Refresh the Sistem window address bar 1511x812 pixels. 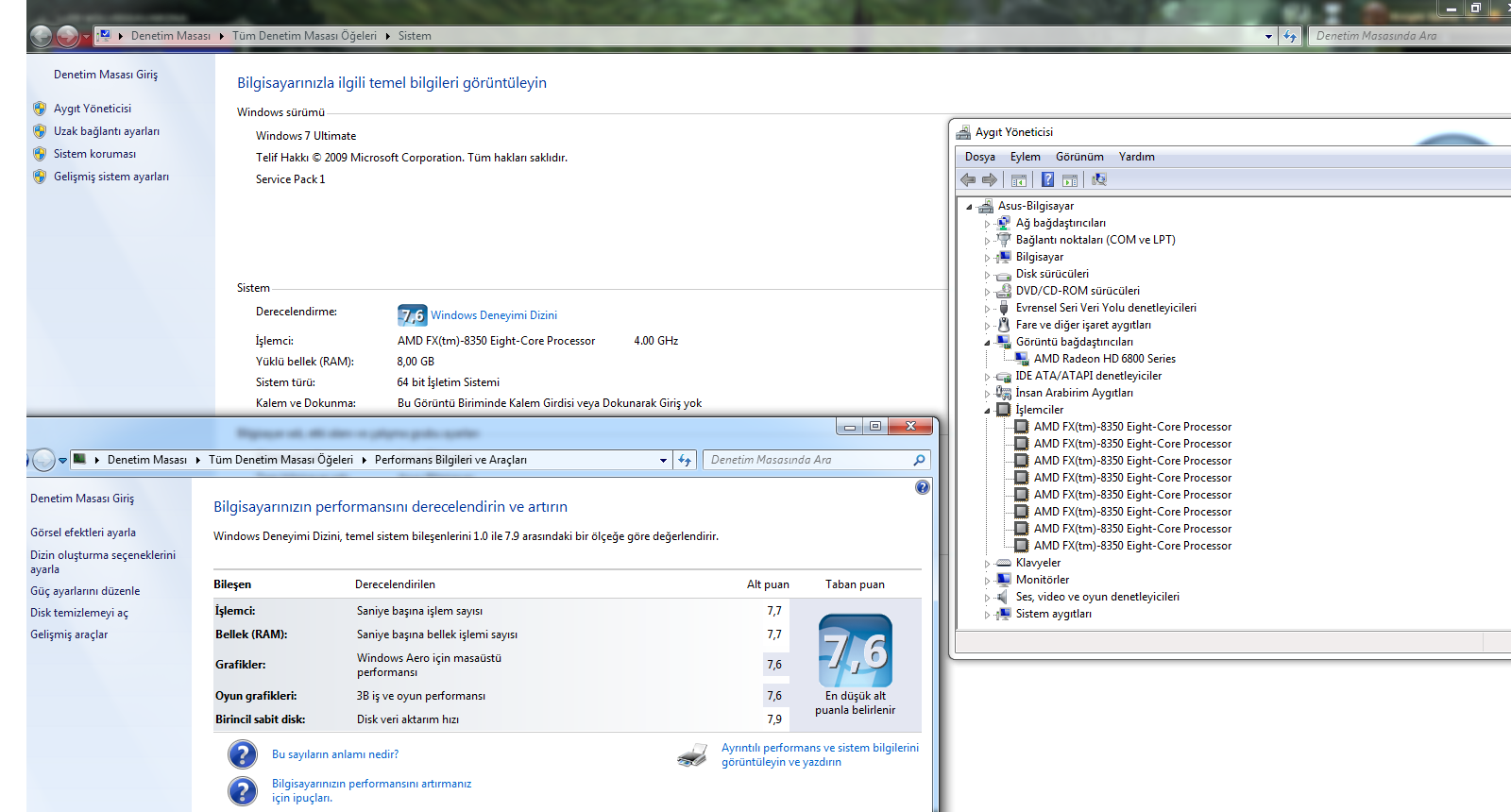1290,36
